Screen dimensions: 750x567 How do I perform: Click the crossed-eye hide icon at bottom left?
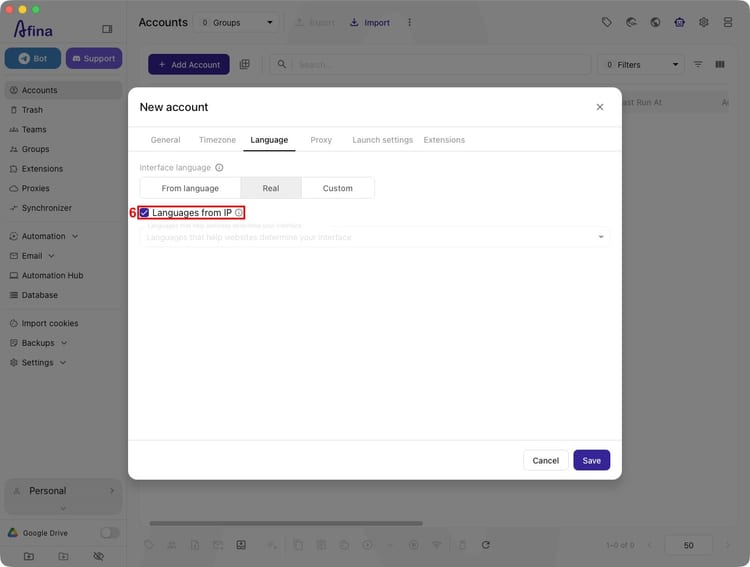point(99,556)
